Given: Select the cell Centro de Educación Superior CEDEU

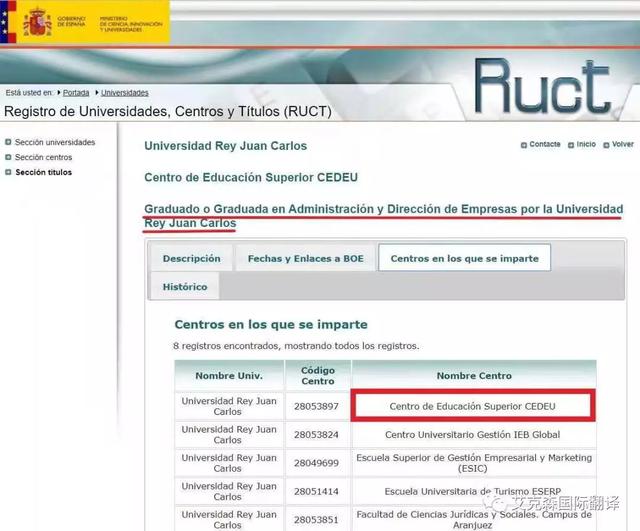Looking at the screenshot, I should pos(473,406).
